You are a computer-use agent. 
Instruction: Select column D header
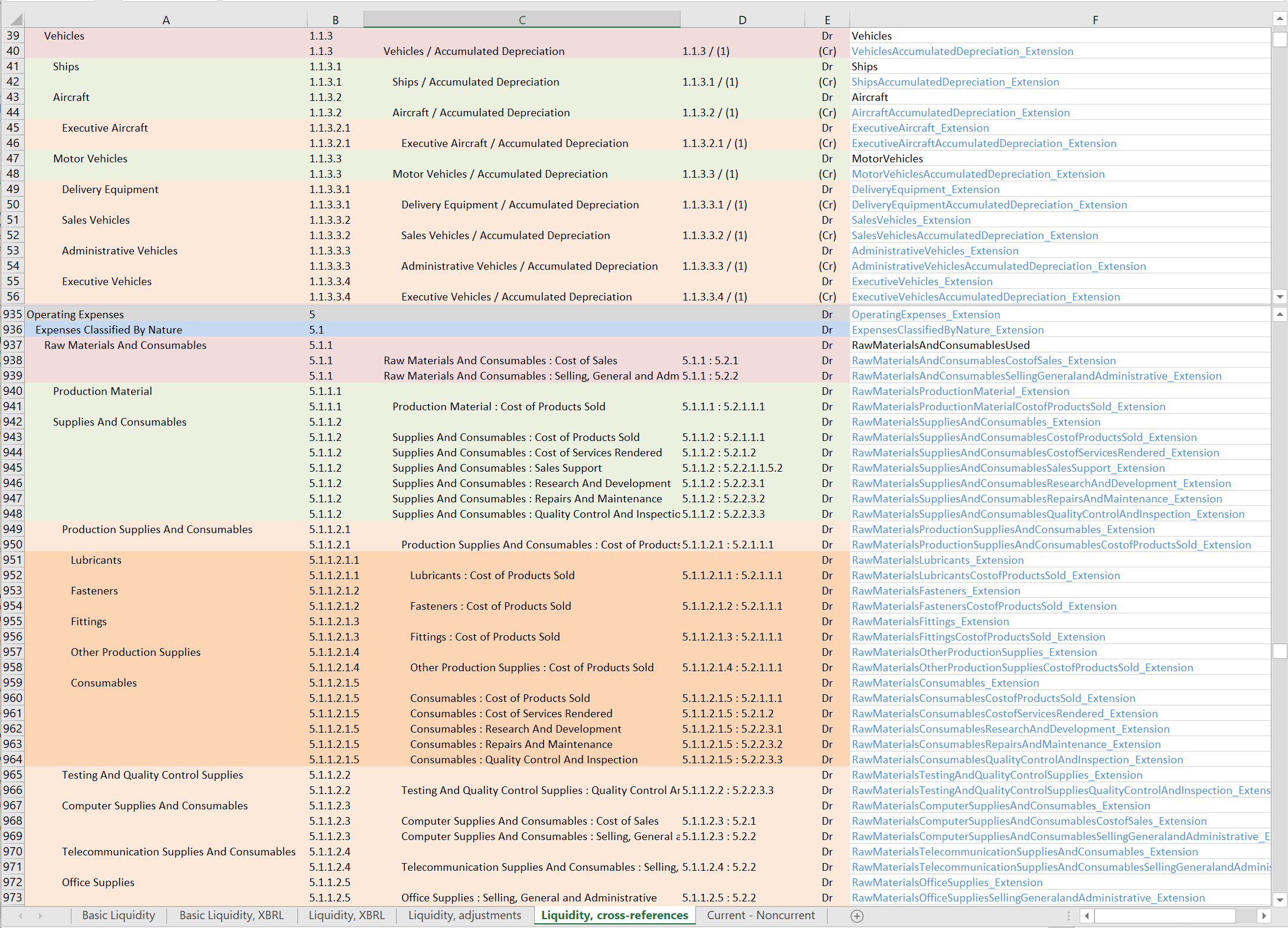point(742,19)
